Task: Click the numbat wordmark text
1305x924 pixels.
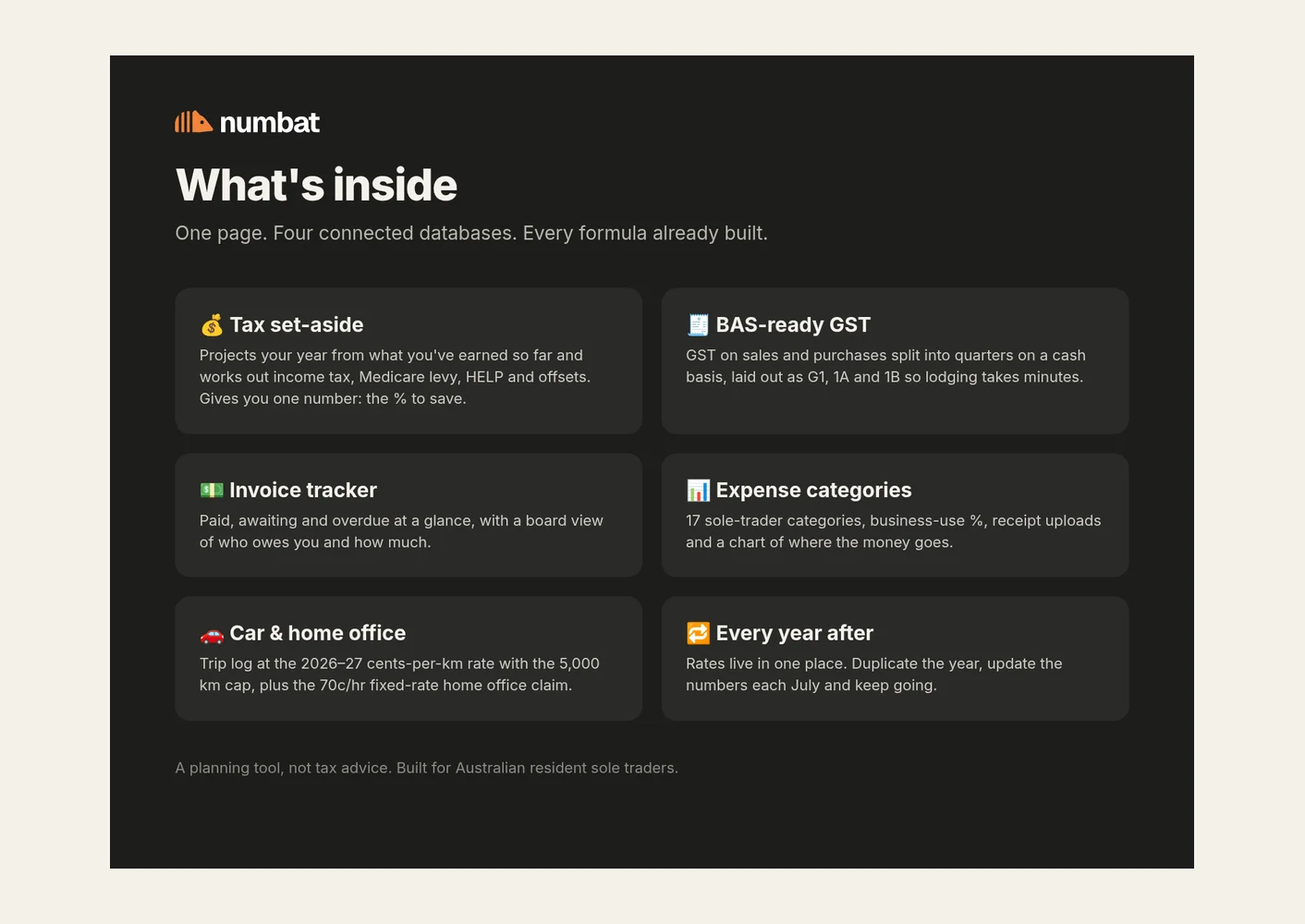Action: point(270,122)
